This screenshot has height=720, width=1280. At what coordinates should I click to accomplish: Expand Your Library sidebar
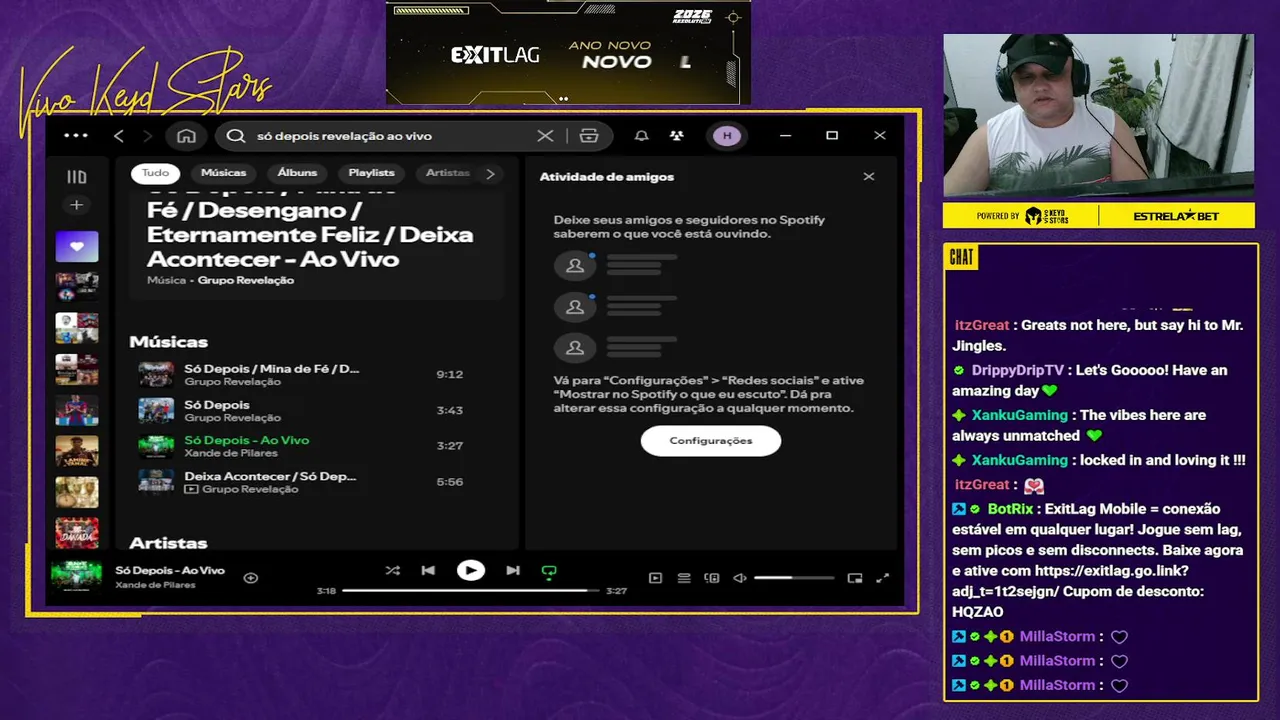point(77,177)
